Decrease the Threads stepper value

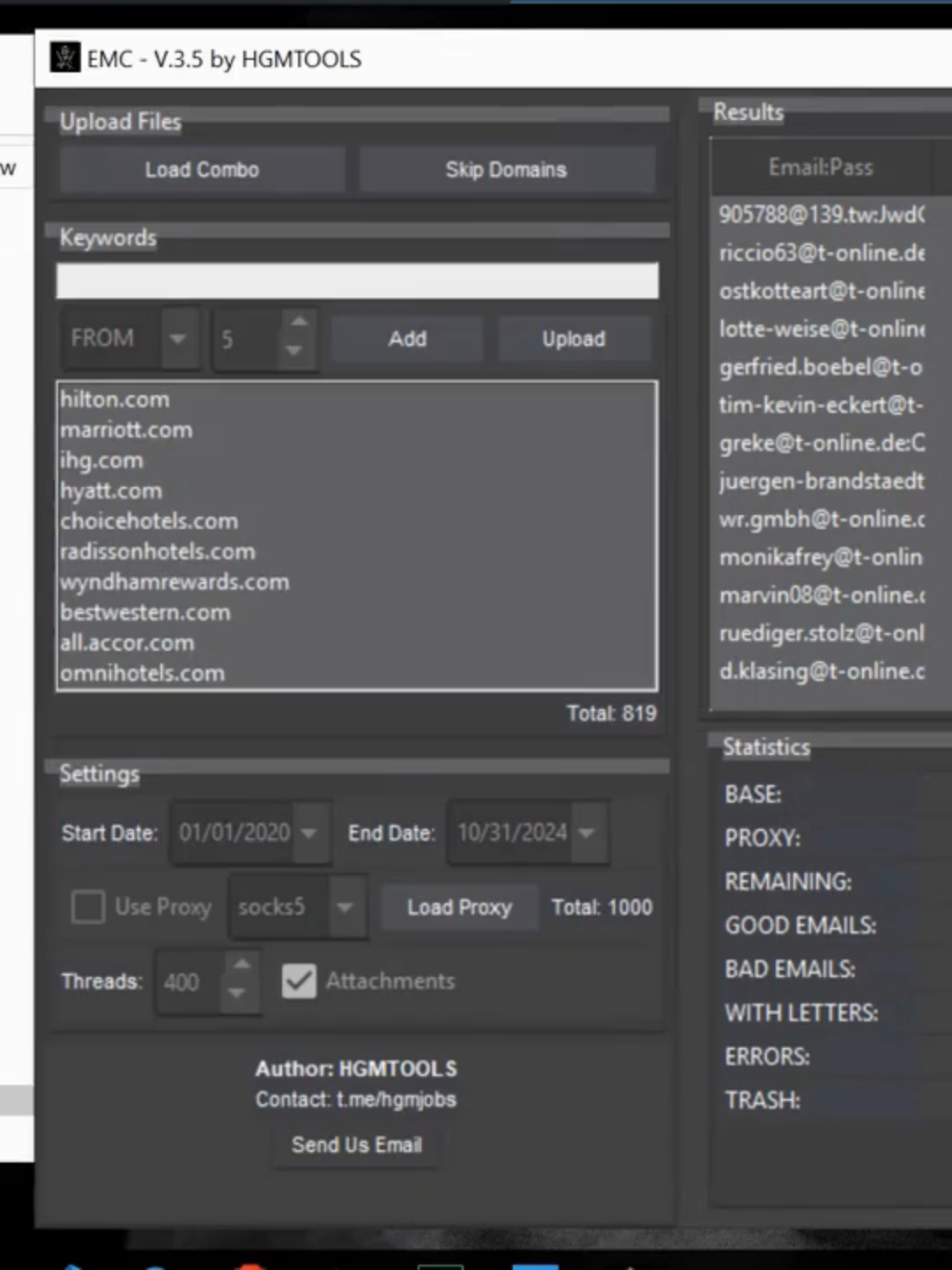click(x=237, y=995)
